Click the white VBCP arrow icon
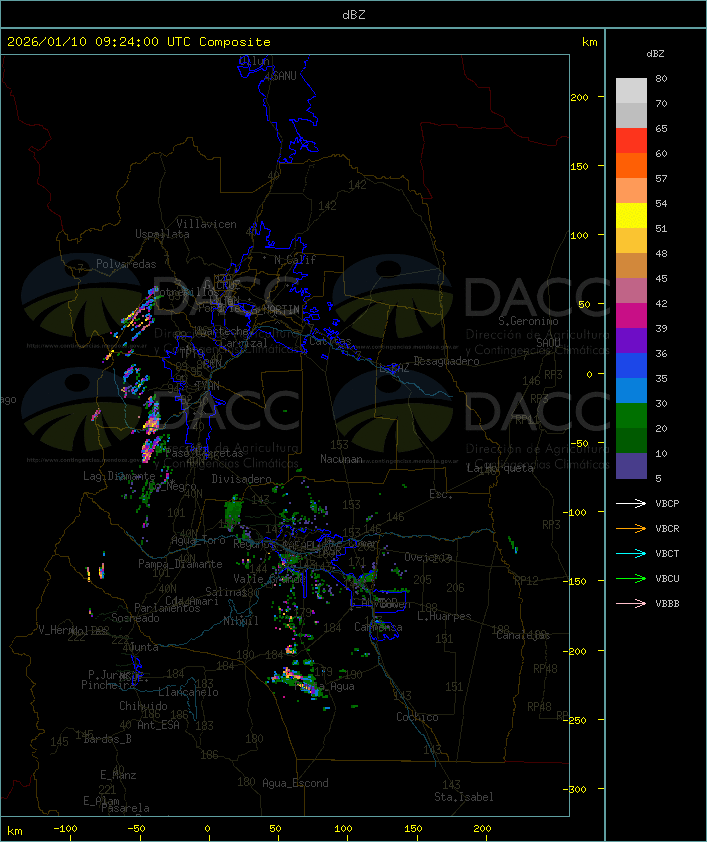This screenshot has height=842, width=707. click(631, 504)
